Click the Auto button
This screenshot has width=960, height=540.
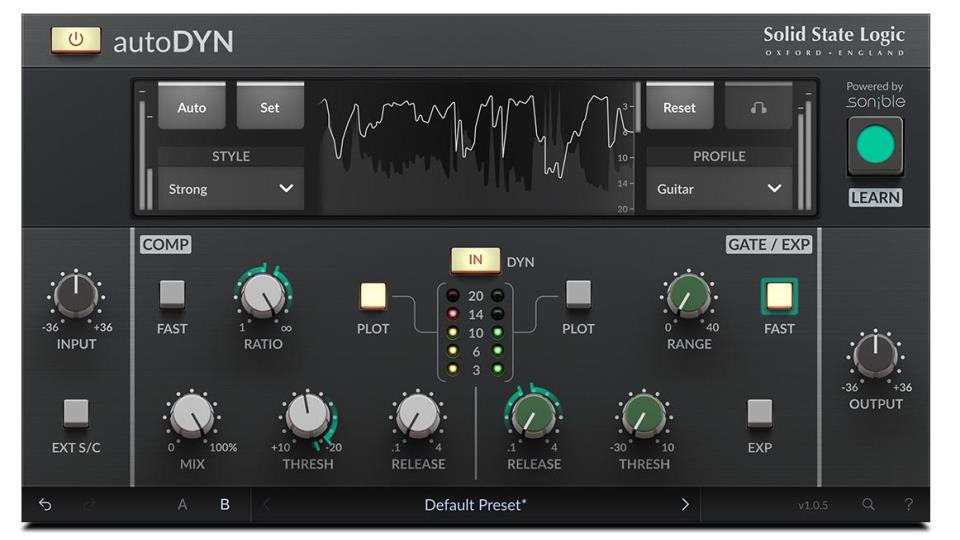point(192,107)
